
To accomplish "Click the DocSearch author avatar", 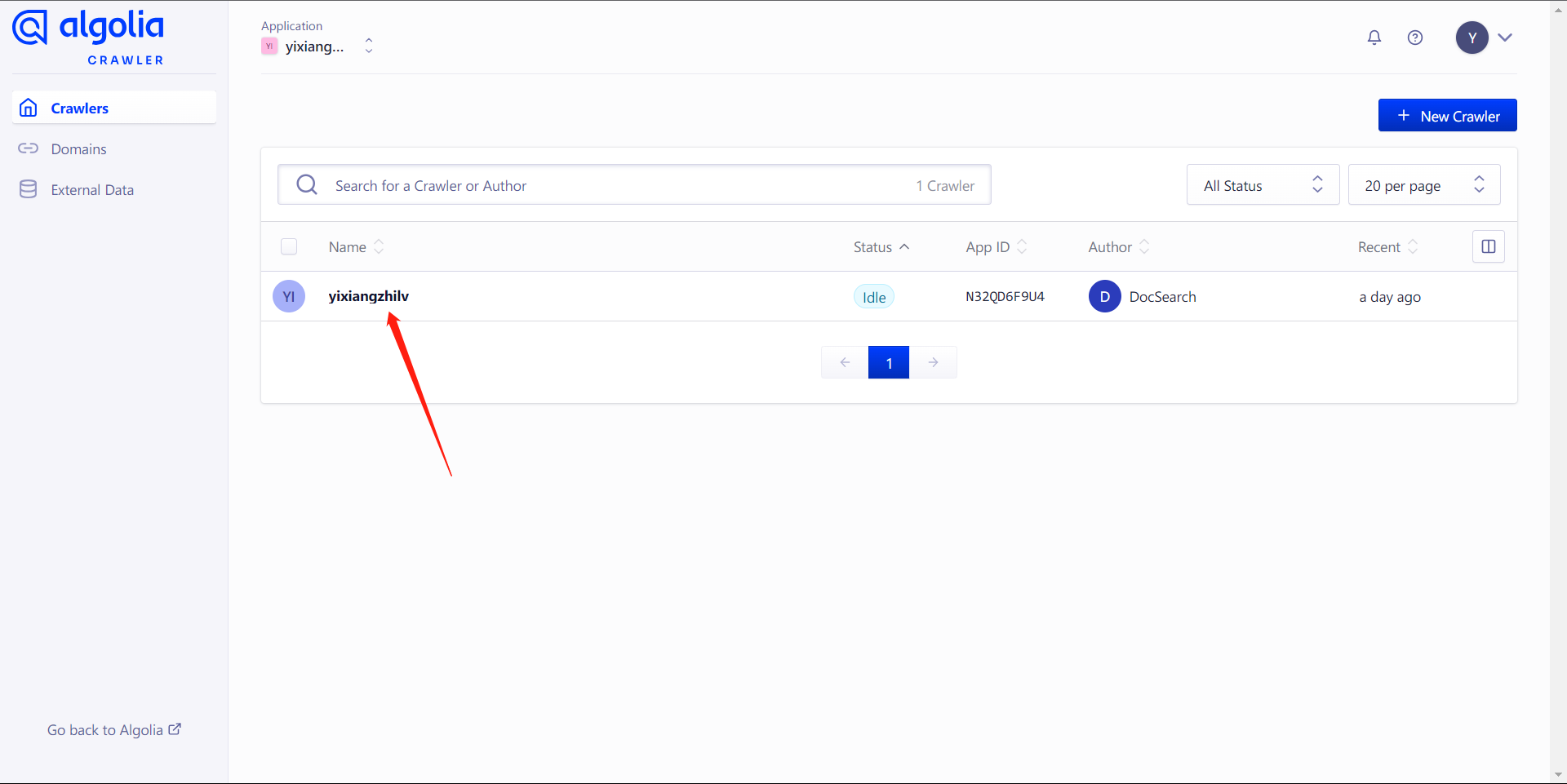I will 1104,296.
